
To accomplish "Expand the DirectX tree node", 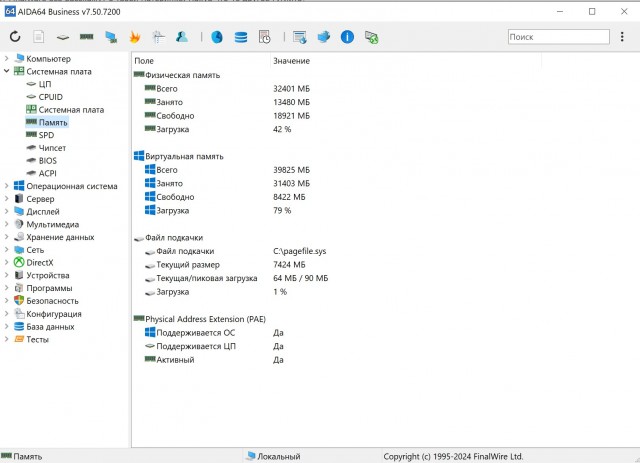I will [x=7, y=263].
